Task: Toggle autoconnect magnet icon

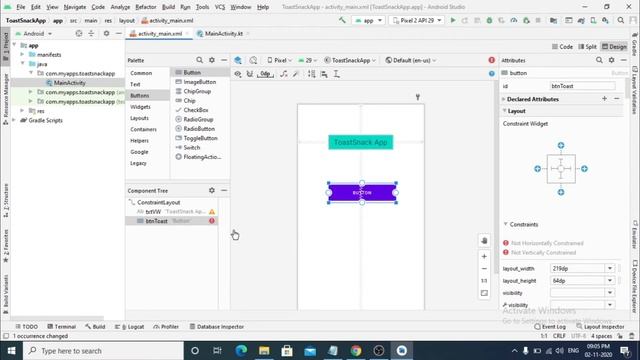Action: (x=250, y=74)
